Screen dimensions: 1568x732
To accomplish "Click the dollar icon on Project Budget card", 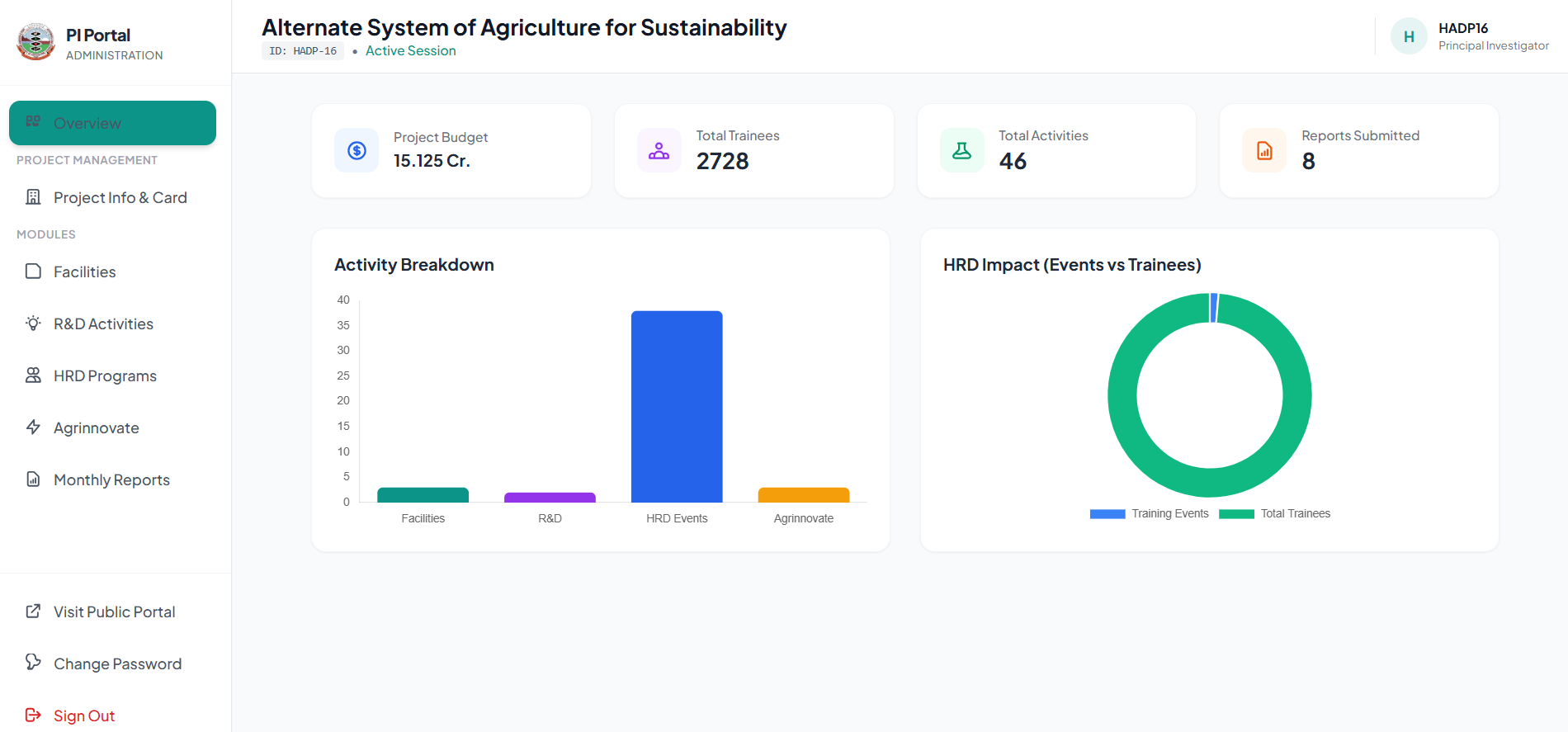I will pyautogui.click(x=356, y=150).
